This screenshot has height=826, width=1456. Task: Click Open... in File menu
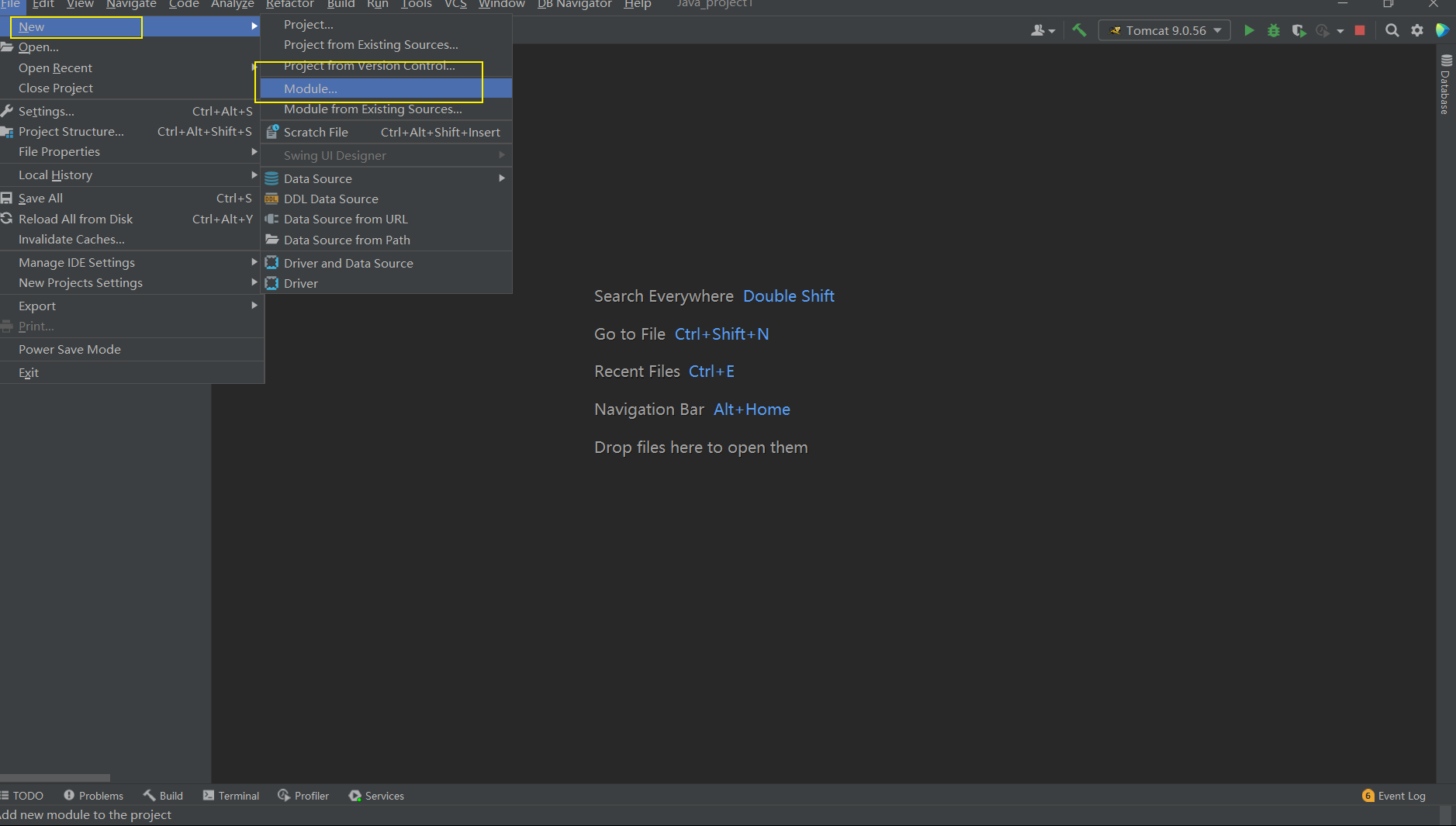tap(132, 47)
